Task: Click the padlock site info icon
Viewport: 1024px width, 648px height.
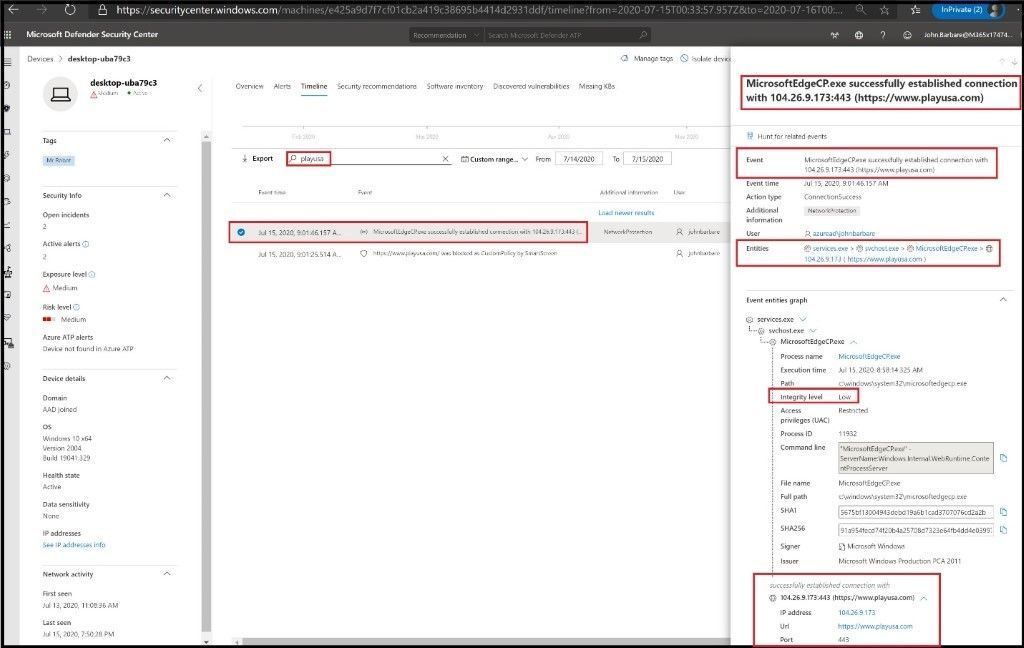Action: point(102,10)
